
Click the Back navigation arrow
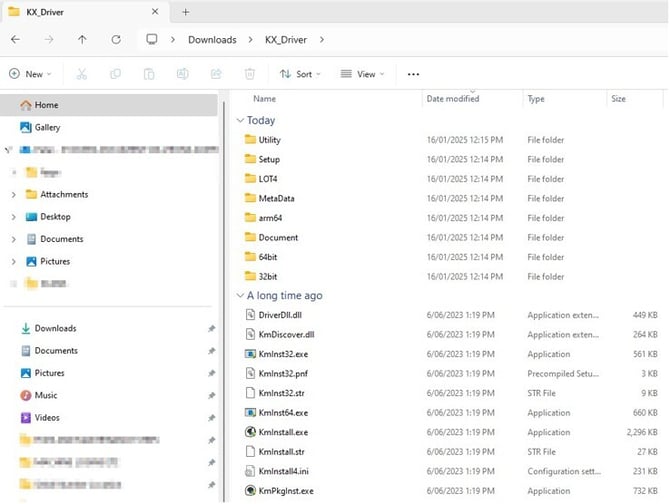pyautogui.click(x=15, y=40)
